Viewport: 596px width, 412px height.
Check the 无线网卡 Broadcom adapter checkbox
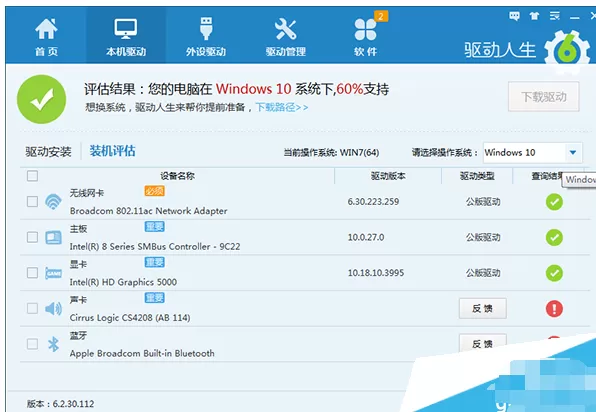[x=32, y=201]
